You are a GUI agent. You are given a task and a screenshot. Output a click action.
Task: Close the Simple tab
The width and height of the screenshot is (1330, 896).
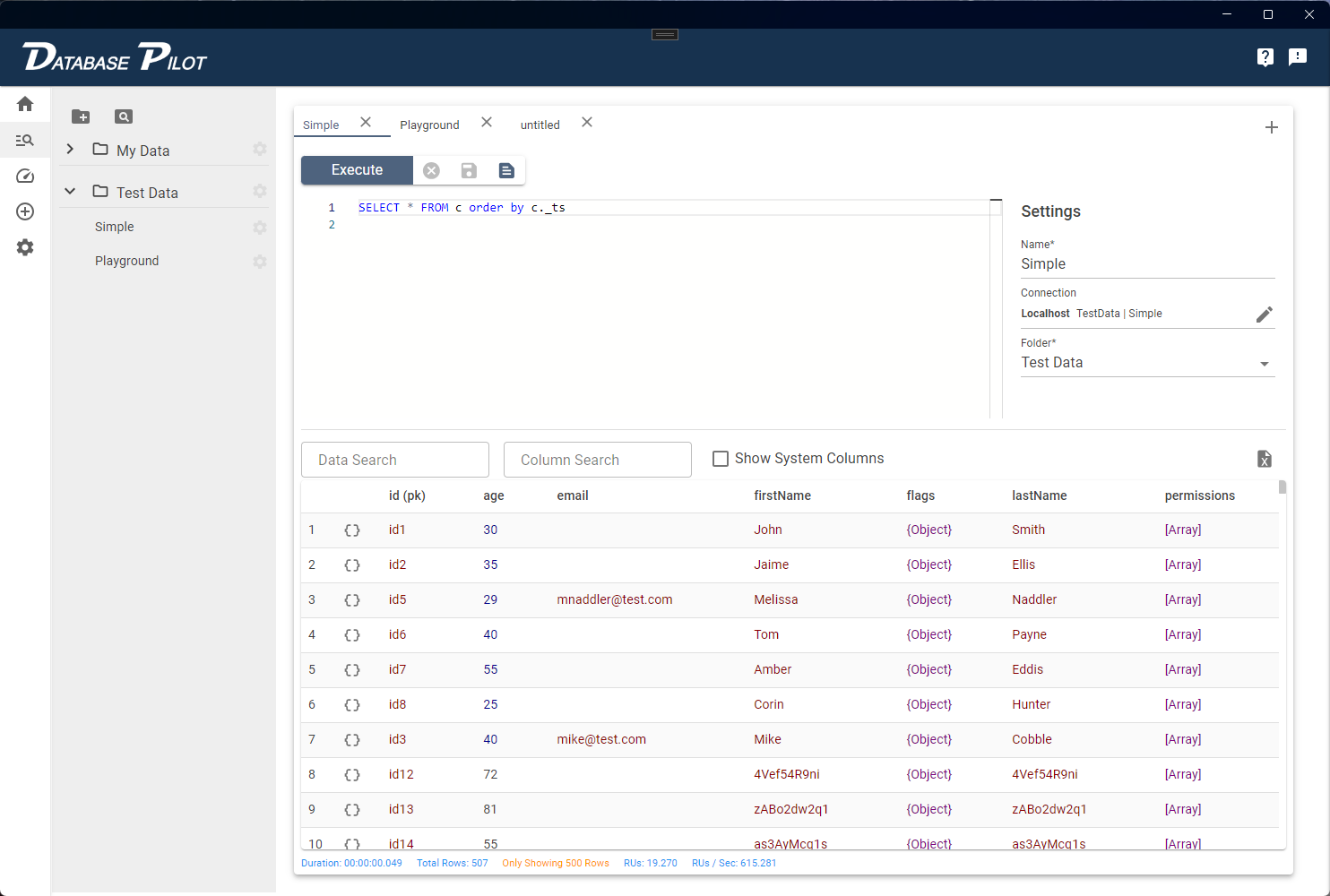tap(366, 122)
